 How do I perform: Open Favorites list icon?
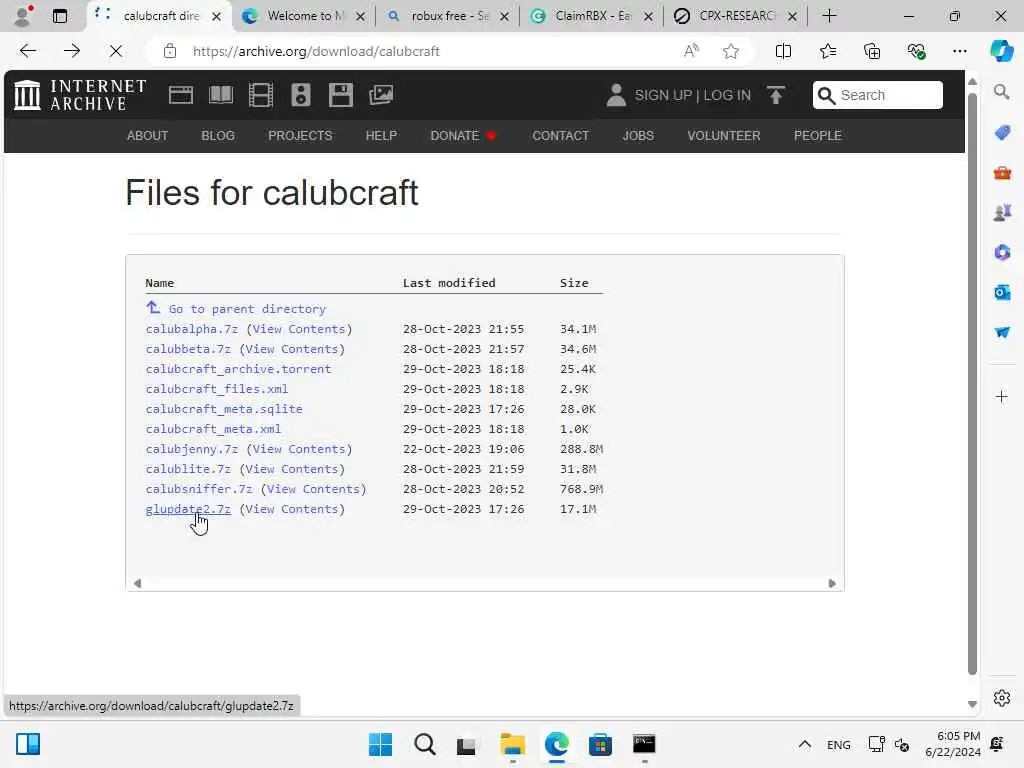827,51
